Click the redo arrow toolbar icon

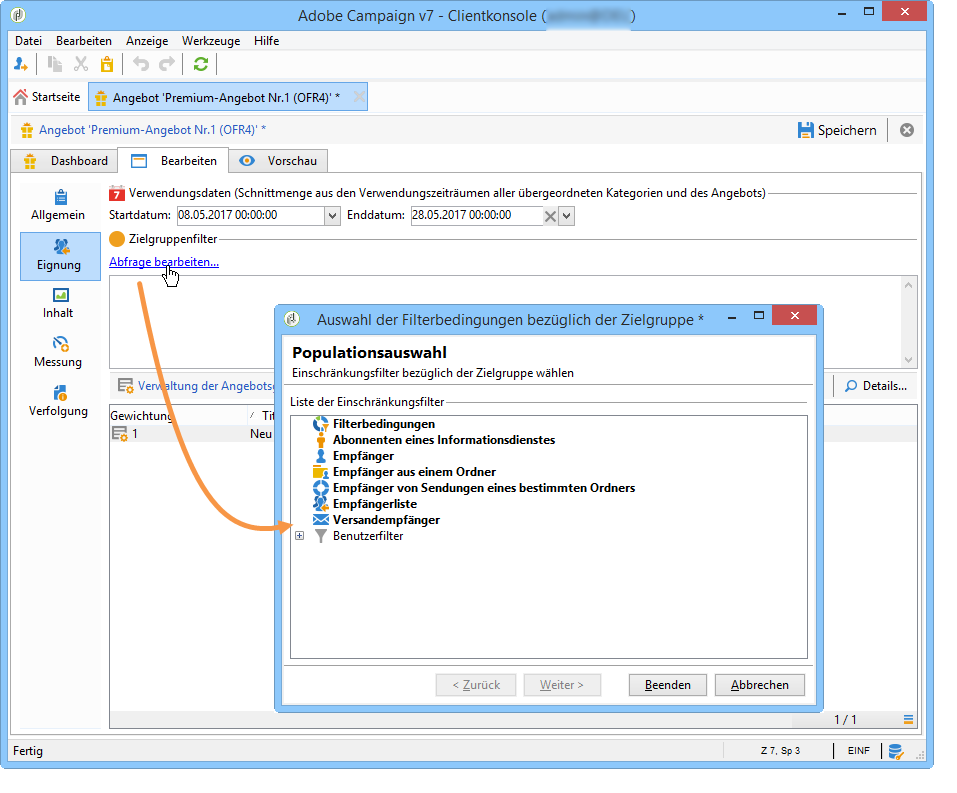[x=167, y=64]
